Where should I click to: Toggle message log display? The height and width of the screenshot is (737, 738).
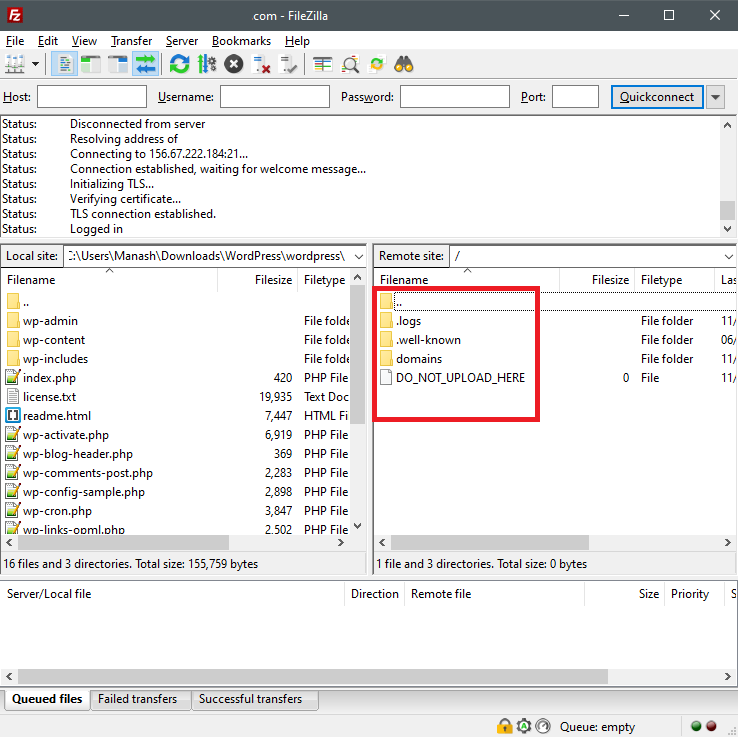point(64,64)
